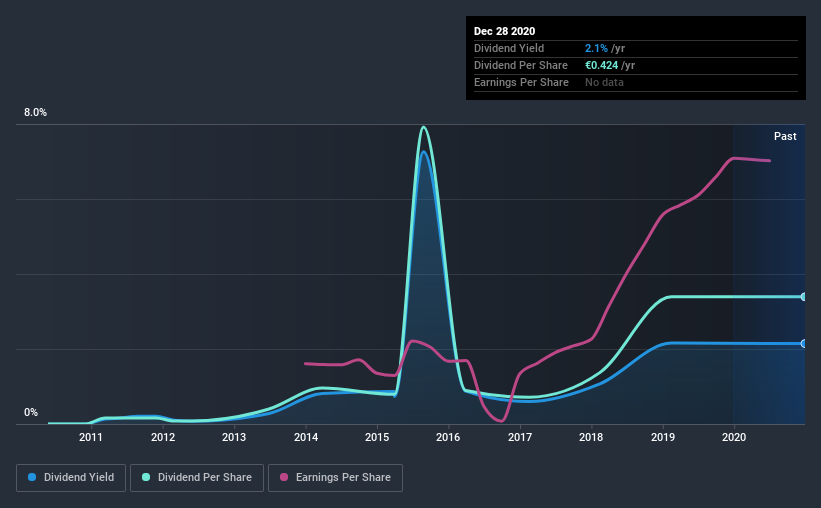Click the 2011 x-axis label

[91, 437]
